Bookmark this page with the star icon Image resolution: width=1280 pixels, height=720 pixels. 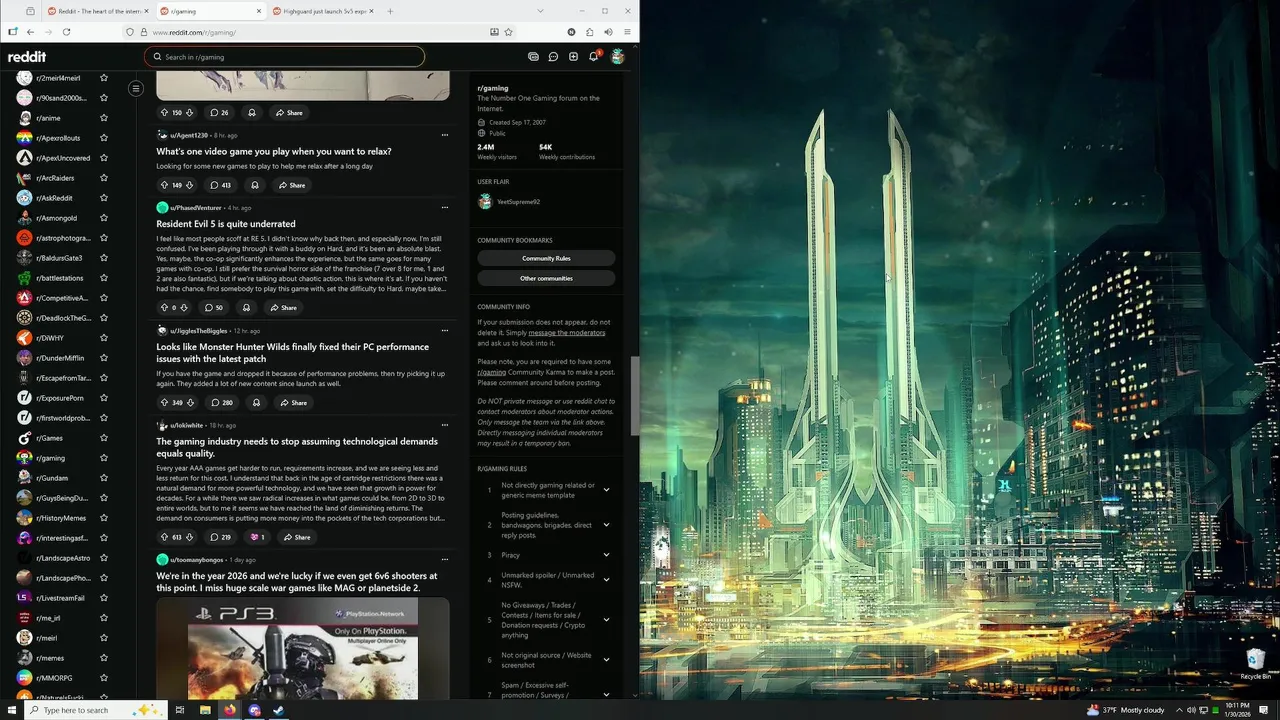tap(508, 32)
